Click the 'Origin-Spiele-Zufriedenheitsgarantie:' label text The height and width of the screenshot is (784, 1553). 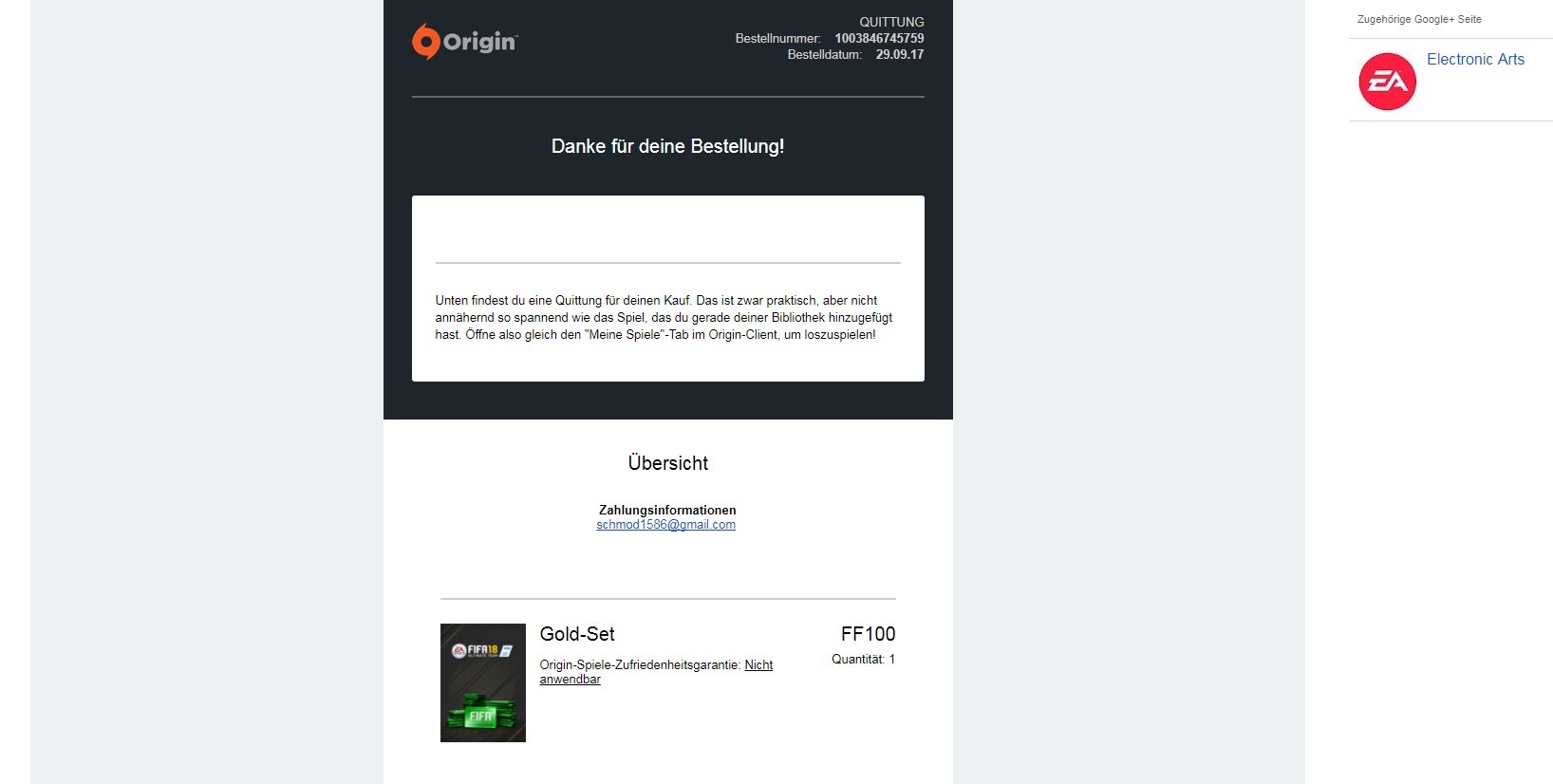point(640,664)
